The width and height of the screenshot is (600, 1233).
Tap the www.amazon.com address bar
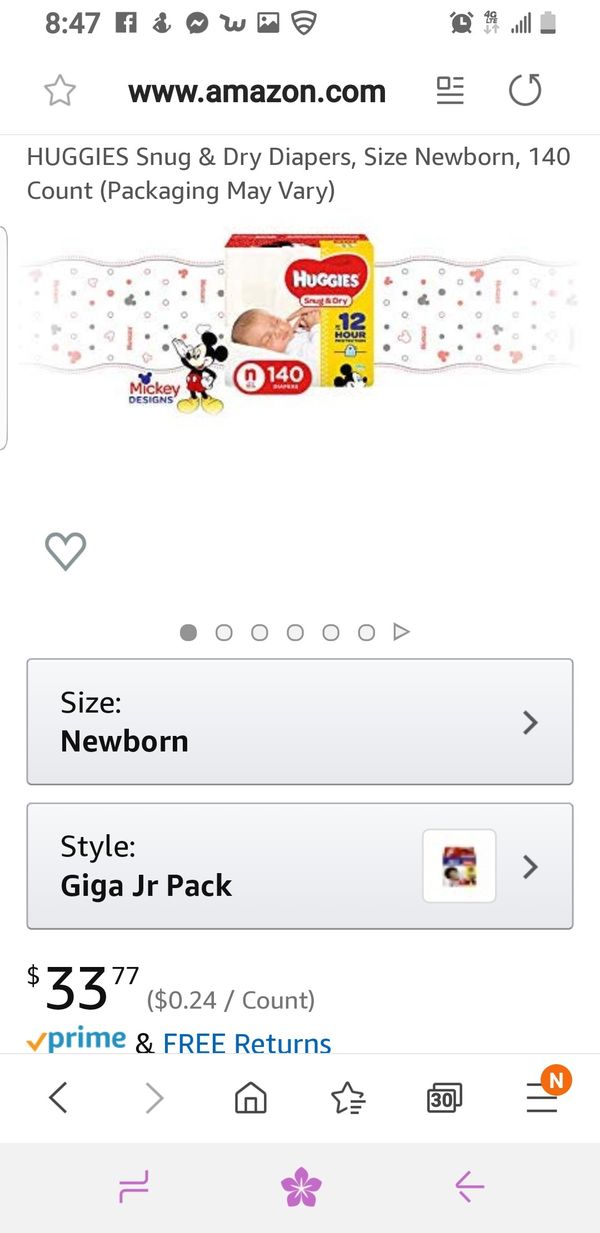(257, 91)
